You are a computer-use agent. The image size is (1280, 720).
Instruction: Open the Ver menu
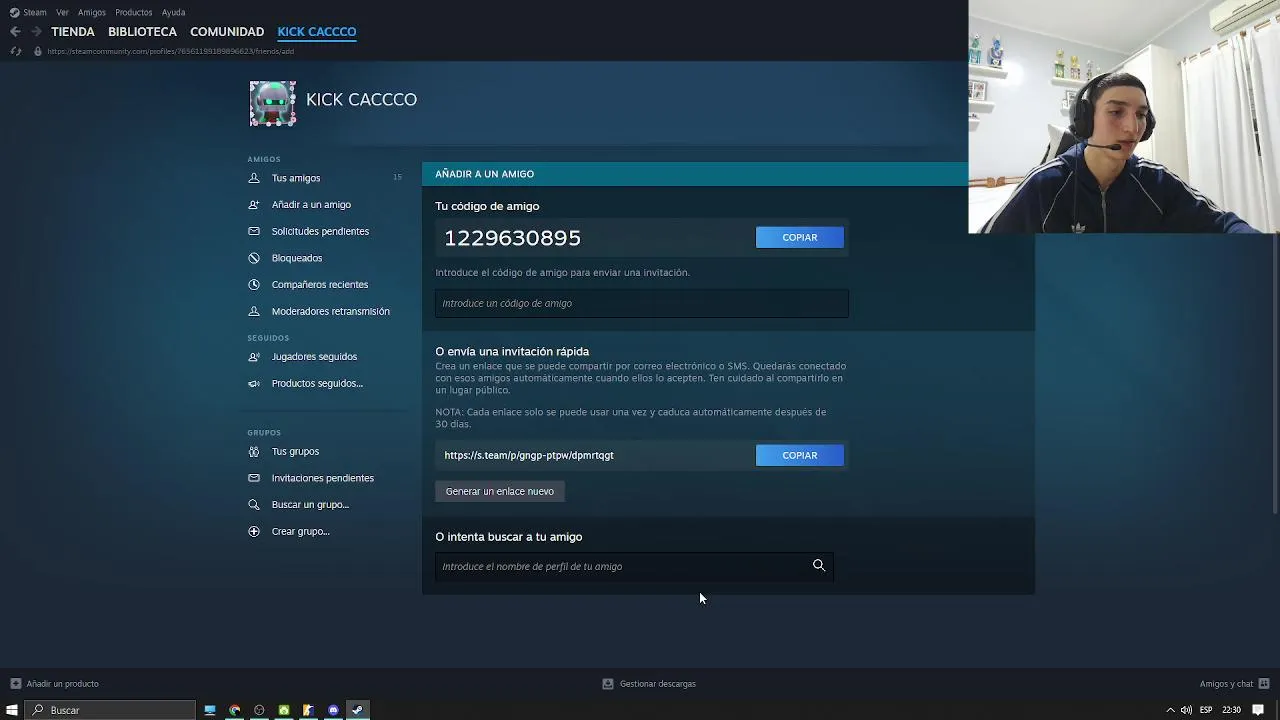pos(62,12)
